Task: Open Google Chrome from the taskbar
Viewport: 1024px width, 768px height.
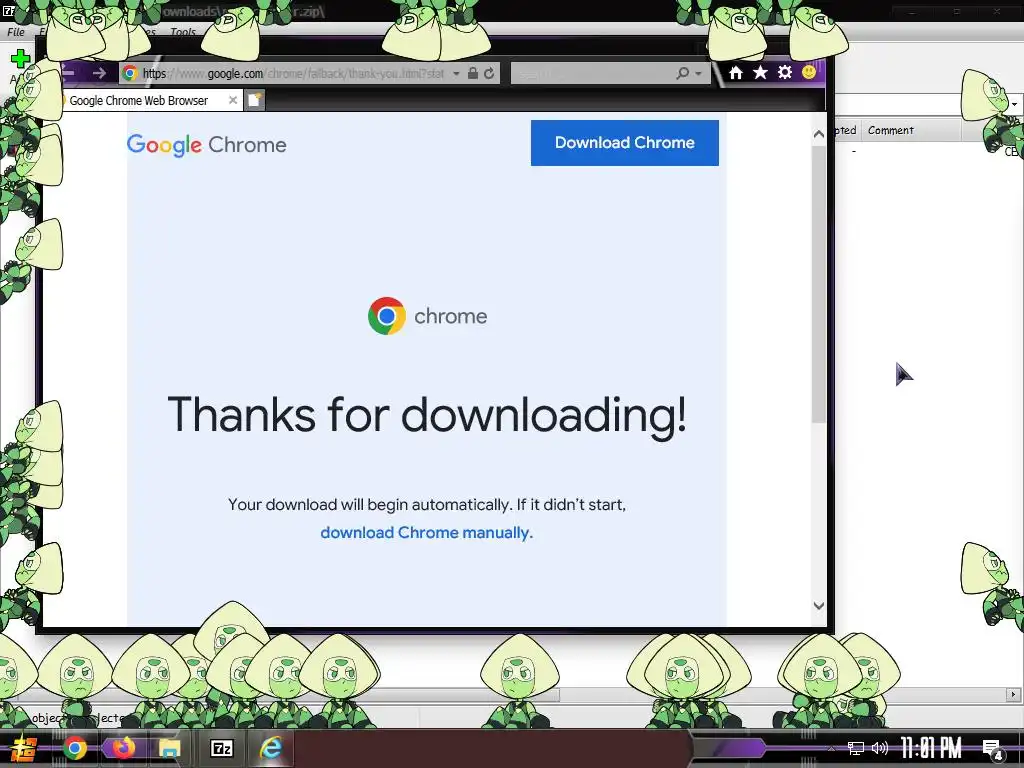Action: point(75,748)
